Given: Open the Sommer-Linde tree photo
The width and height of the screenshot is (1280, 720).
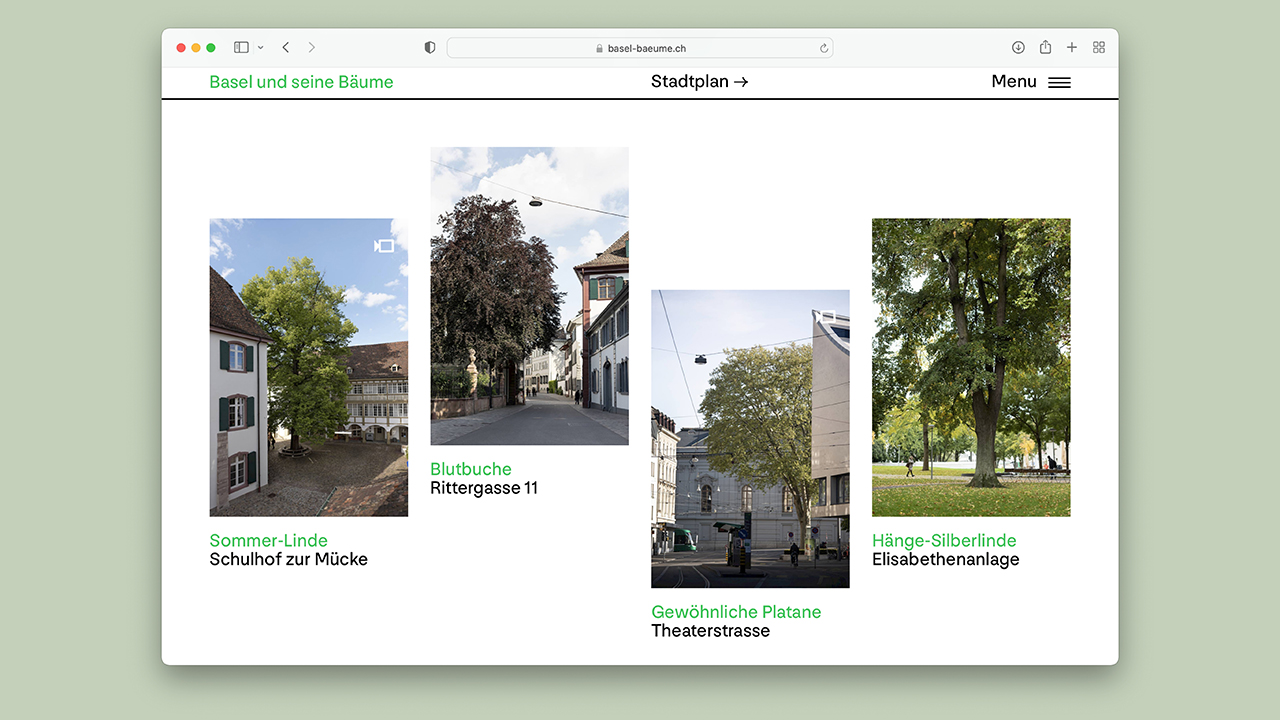Looking at the screenshot, I should tap(309, 367).
